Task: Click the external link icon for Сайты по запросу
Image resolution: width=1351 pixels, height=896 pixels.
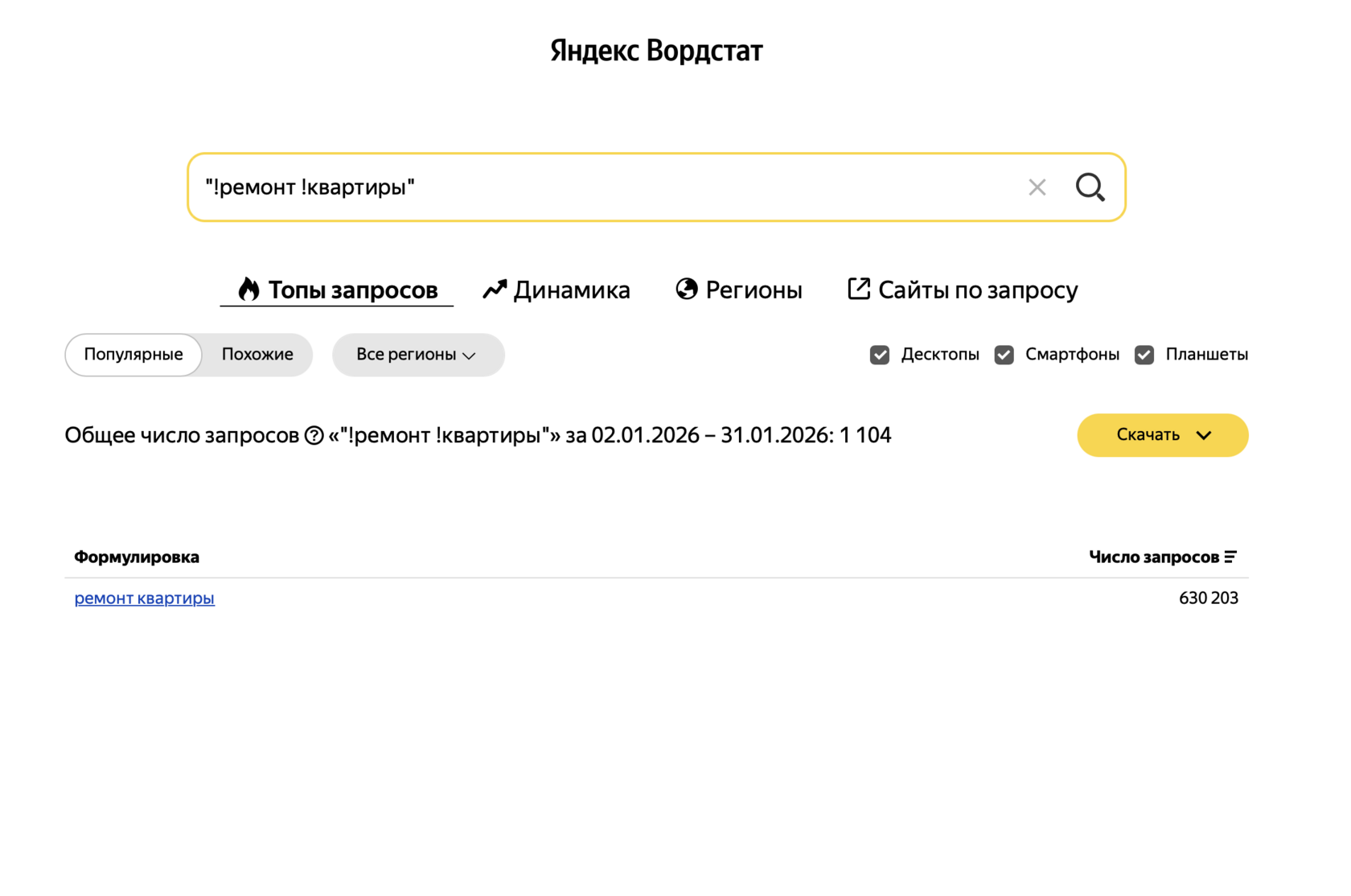Action: click(858, 289)
